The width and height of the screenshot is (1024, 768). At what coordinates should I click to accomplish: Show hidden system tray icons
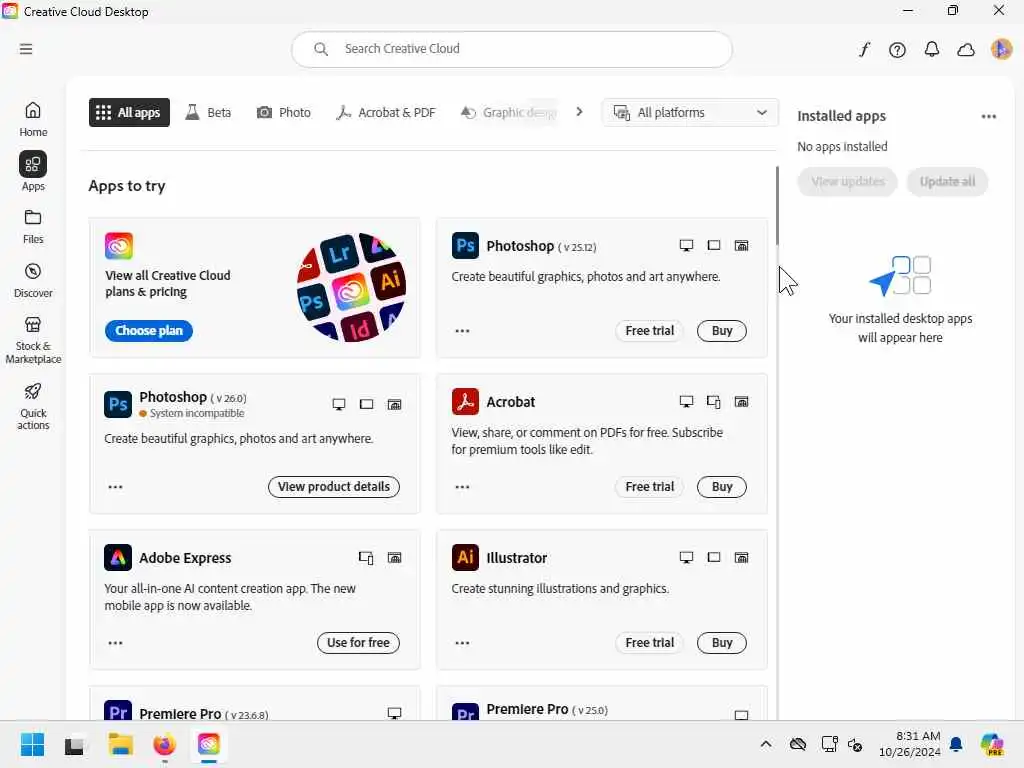pyautogui.click(x=766, y=744)
